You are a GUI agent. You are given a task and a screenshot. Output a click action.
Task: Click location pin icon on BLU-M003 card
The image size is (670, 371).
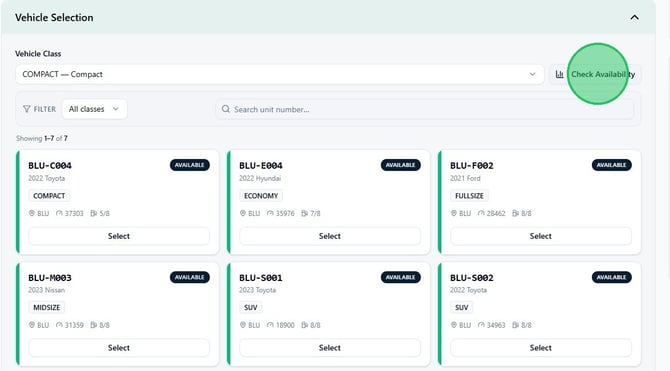pyautogui.click(x=32, y=325)
